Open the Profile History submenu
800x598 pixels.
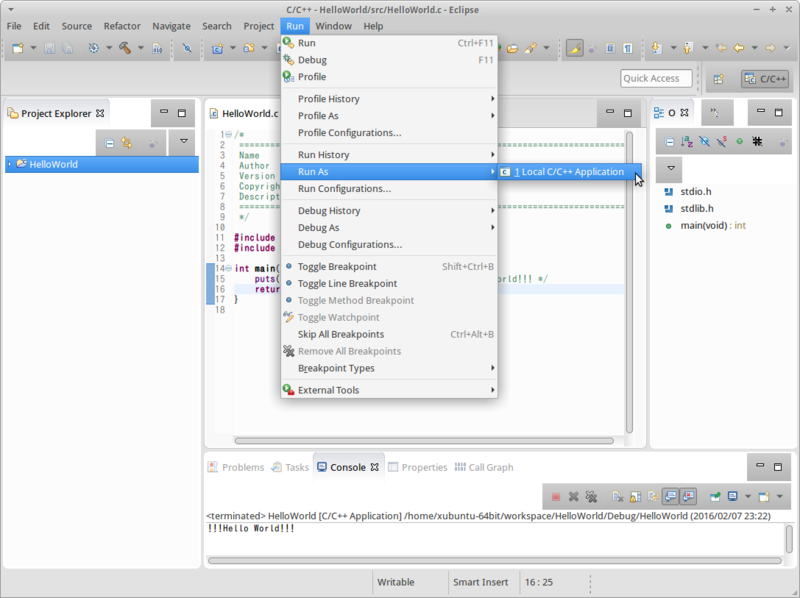[x=389, y=99]
